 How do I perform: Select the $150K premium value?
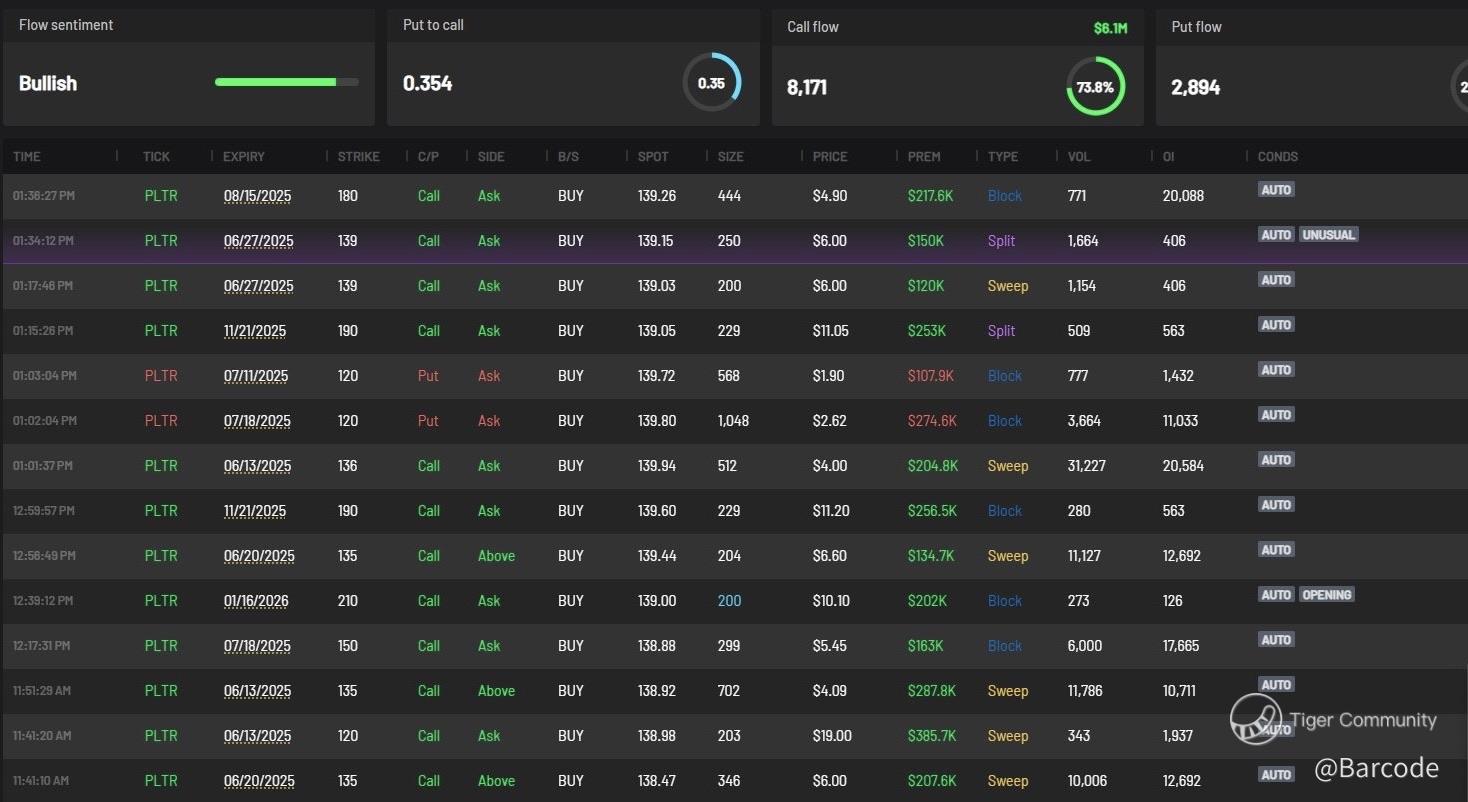coord(926,241)
